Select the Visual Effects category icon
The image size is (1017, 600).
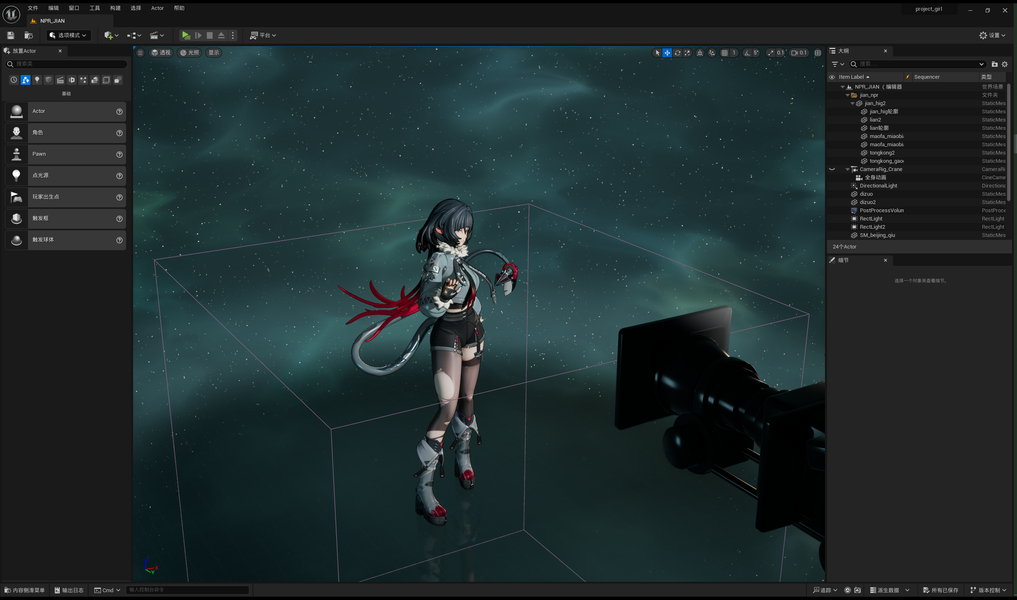tap(83, 80)
